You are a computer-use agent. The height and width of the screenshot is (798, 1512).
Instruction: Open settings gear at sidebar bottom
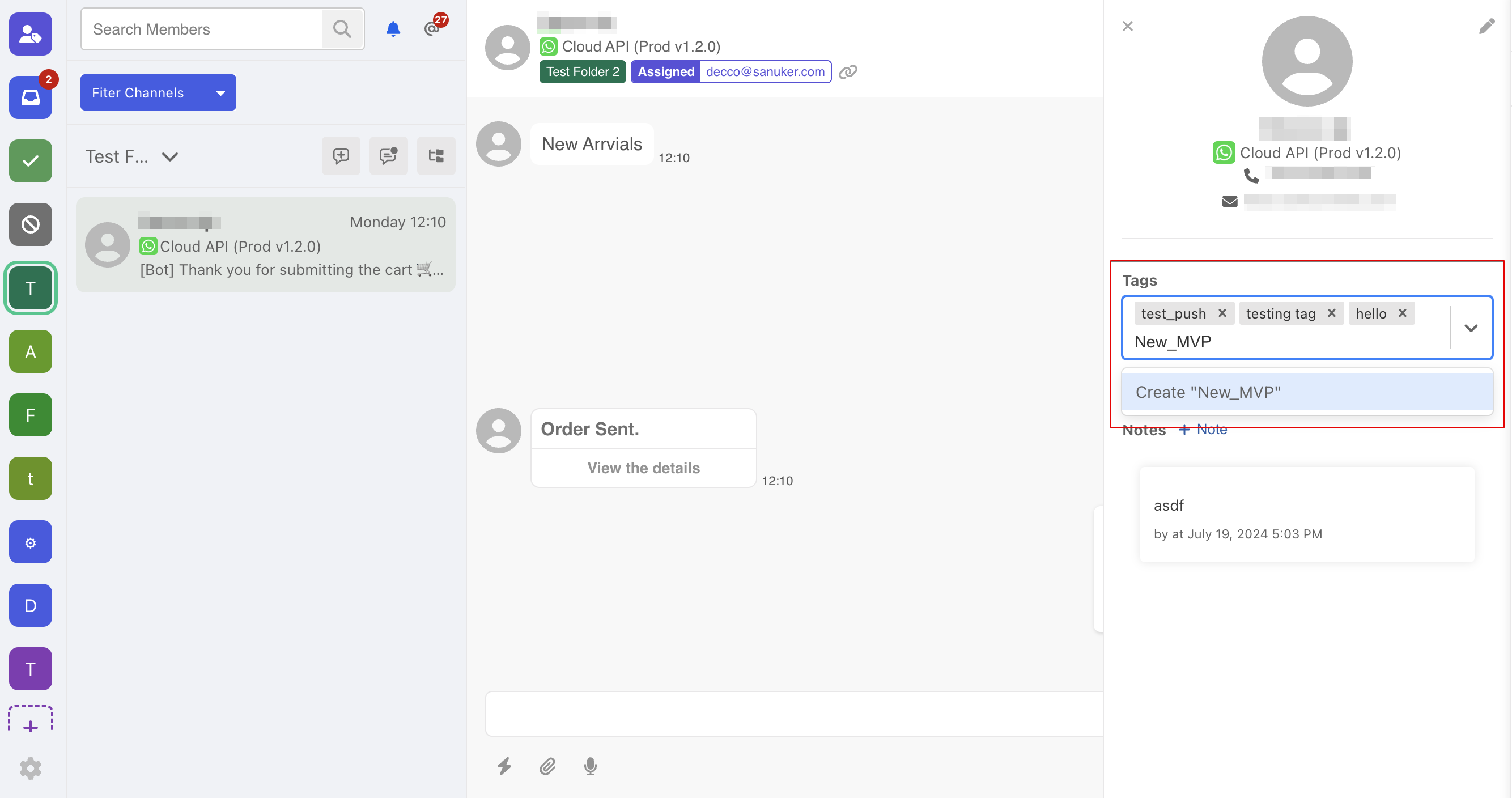pyautogui.click(x=31, y=767)
